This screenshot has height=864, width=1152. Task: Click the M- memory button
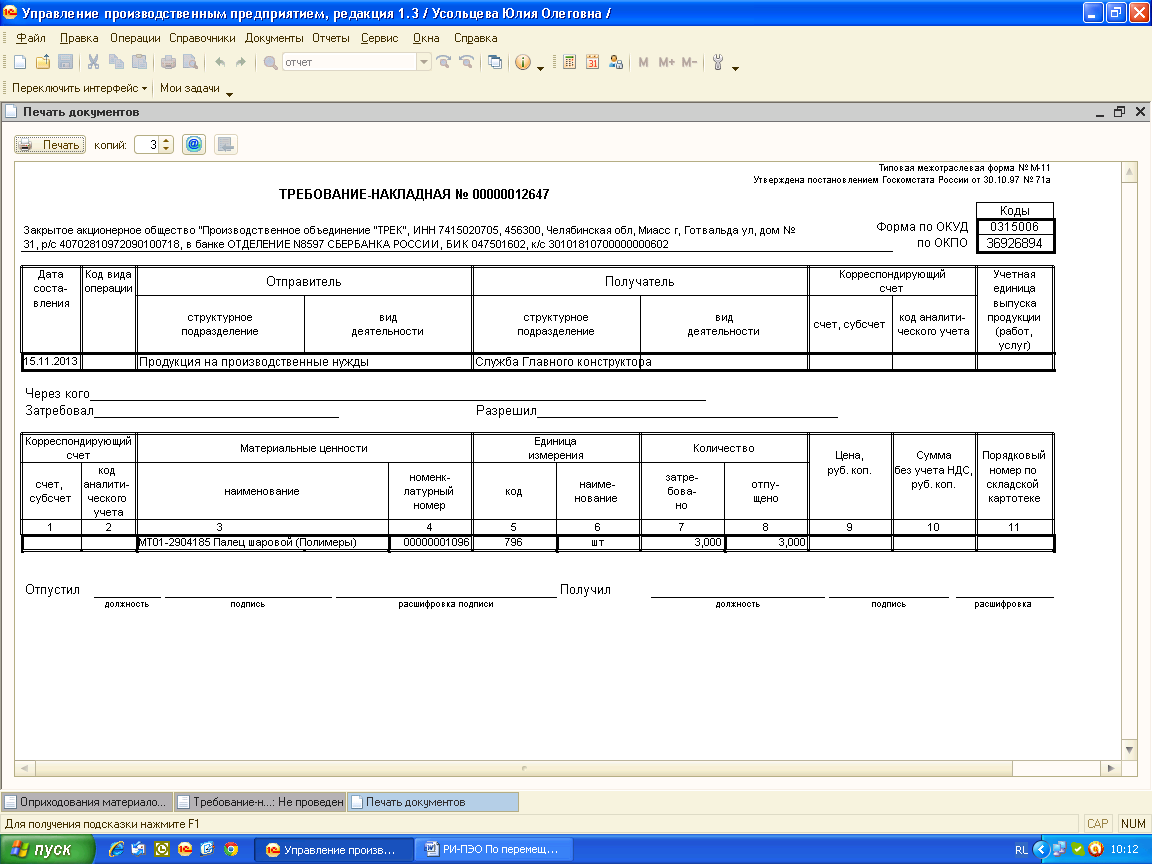point(688,62)
